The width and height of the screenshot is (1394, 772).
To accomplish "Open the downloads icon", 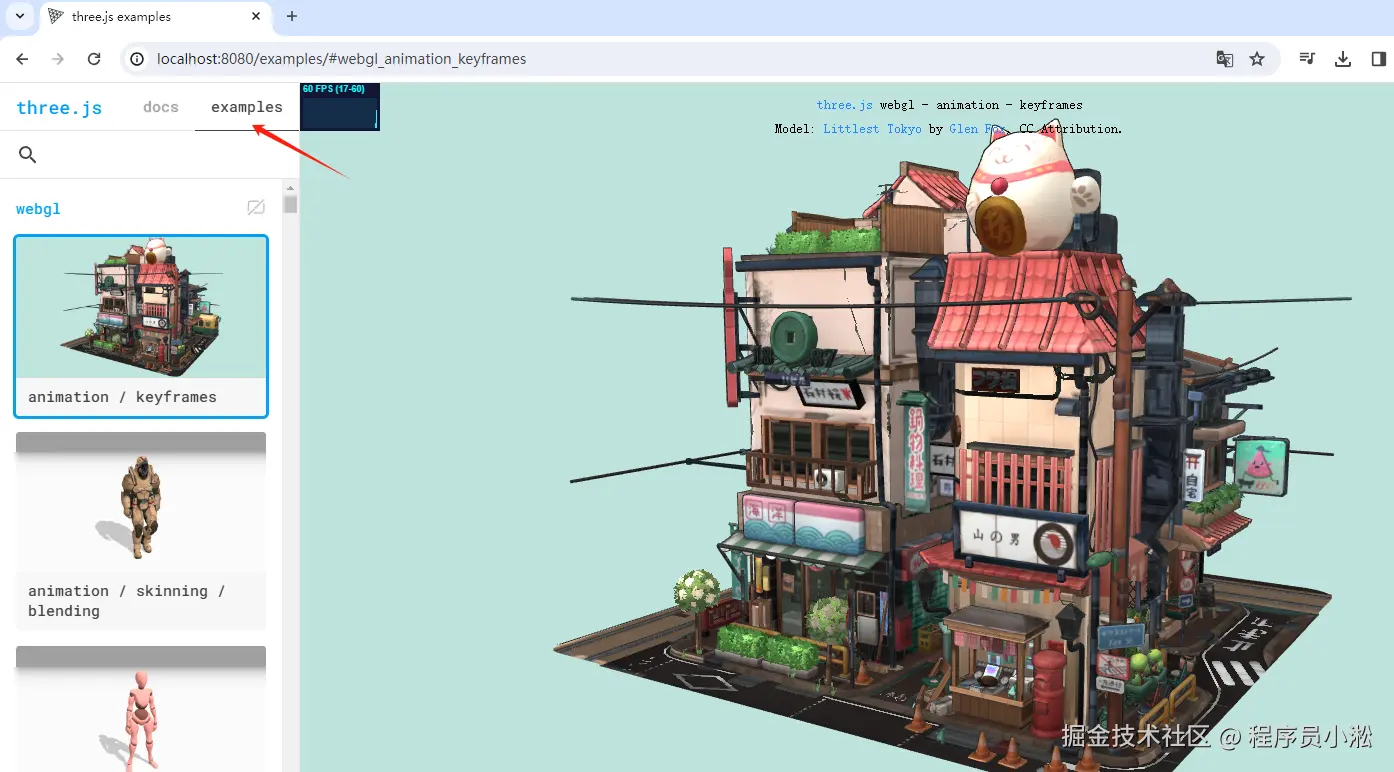I will click(1343, 59).
